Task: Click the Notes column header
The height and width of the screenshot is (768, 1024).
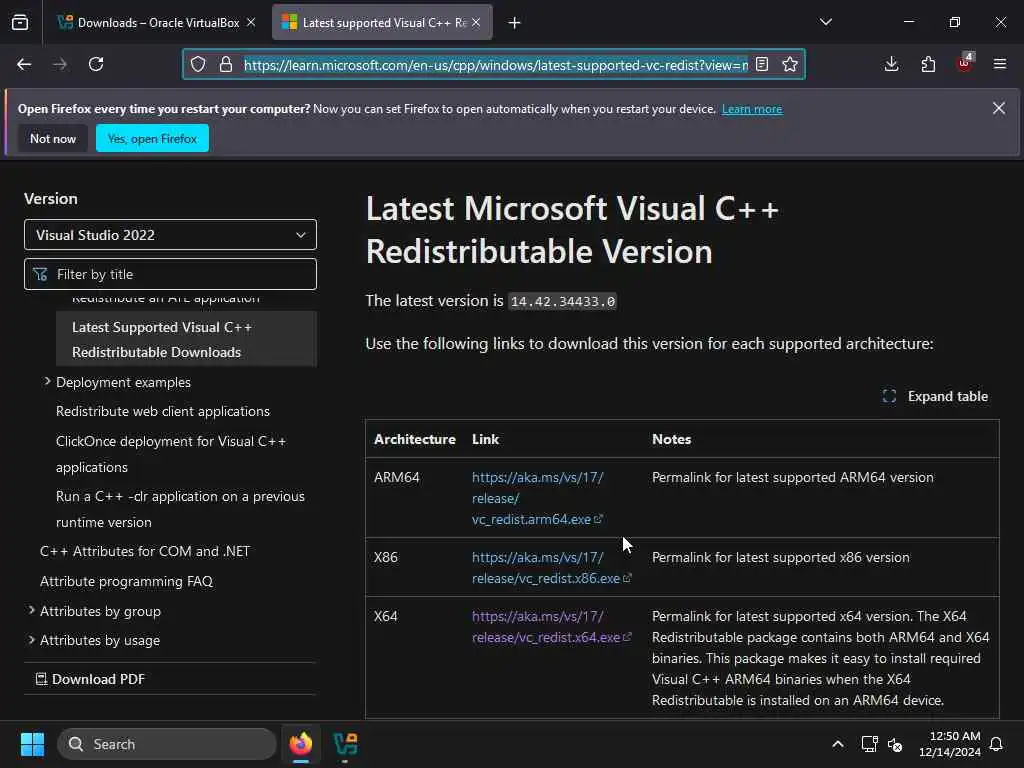Action: click(x=671, y=439)
